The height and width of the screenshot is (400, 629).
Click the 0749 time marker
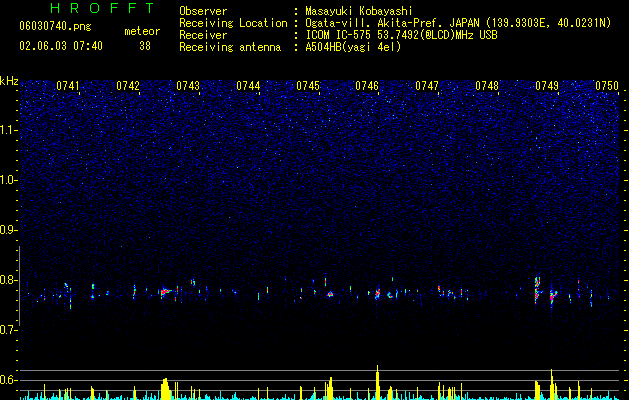click(x=547, y=86)
